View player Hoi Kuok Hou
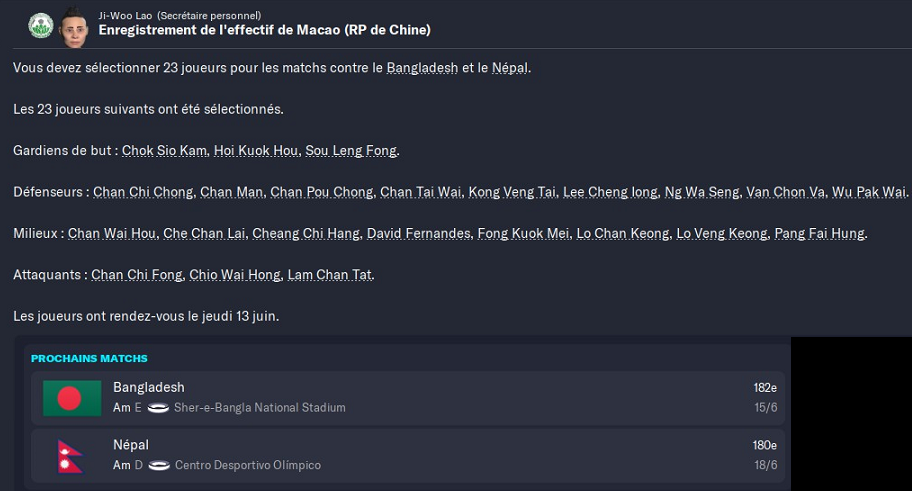The width and height of the screenshot is (912, 491). point(256,151)
